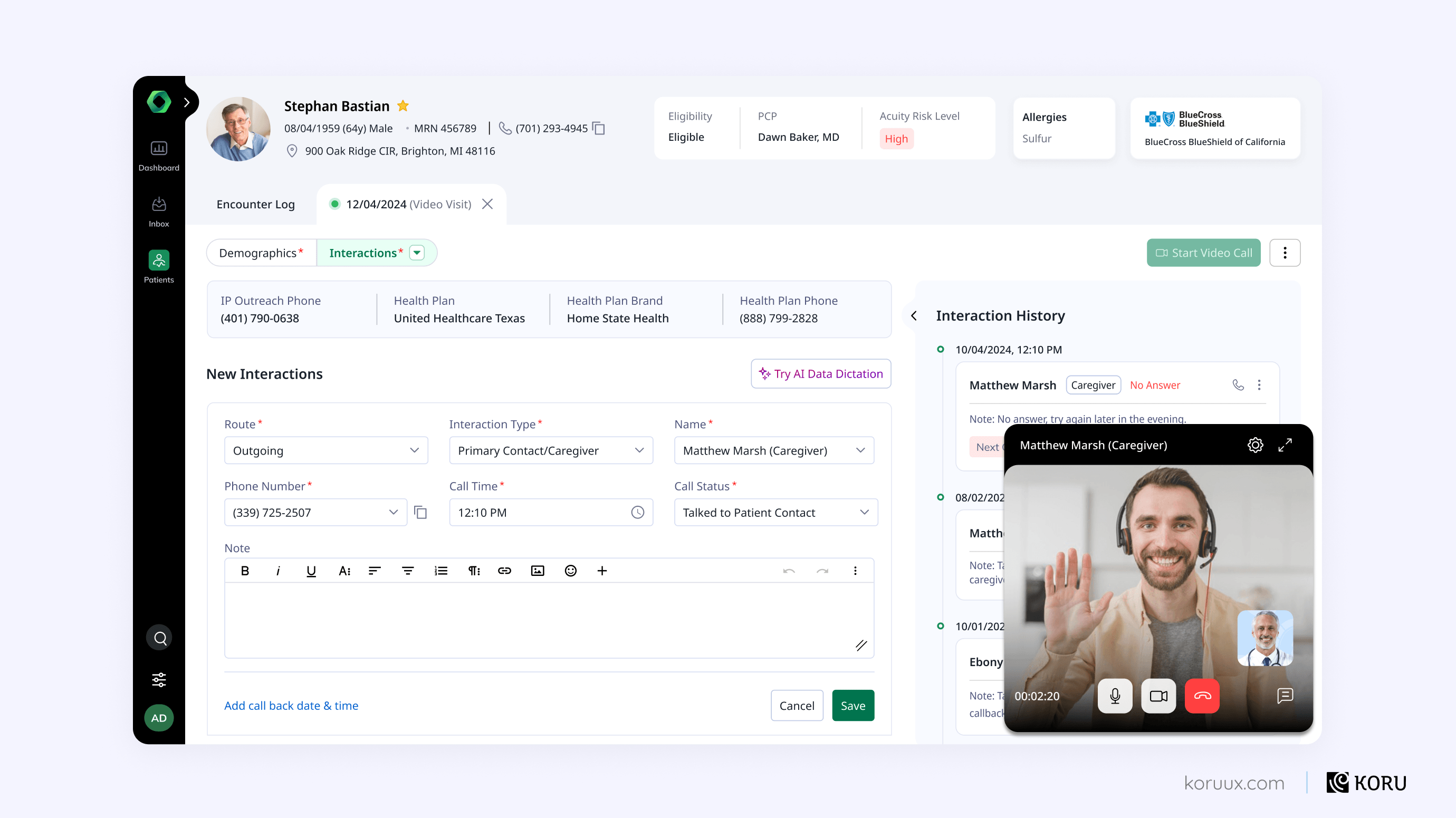End the video call with Matthew Marsh
The width and height of the screenshot is (1456, 818).
click(x=1202, y=696)
